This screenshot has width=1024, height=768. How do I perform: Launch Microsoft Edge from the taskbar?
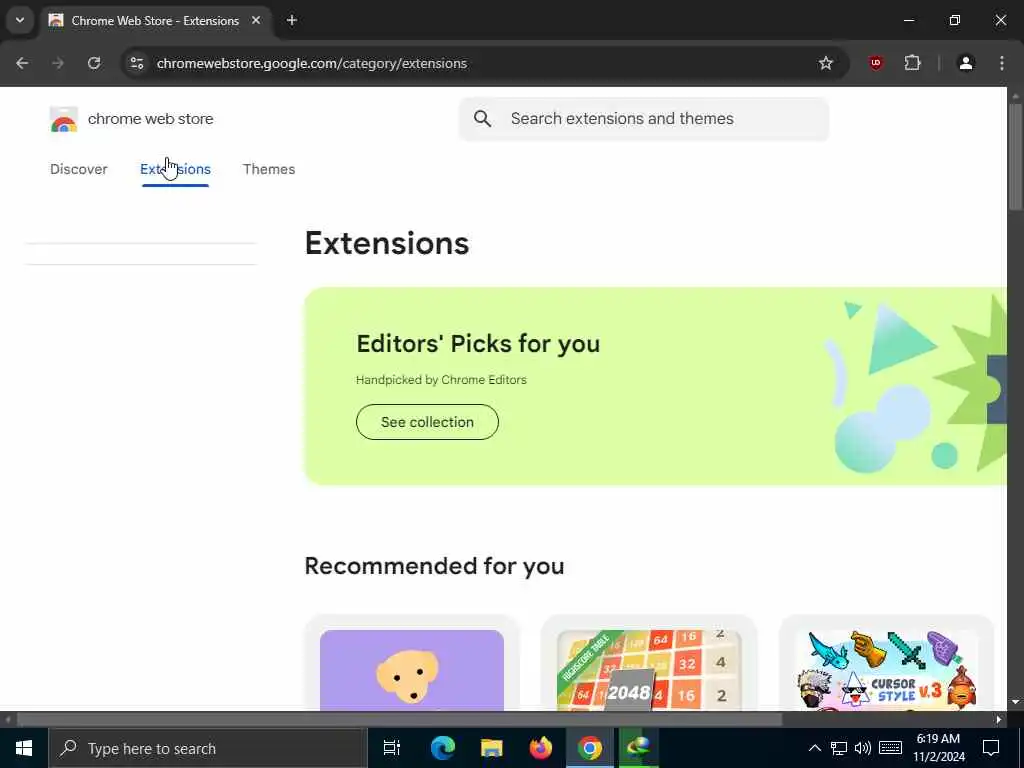click(x=442, y=748)
